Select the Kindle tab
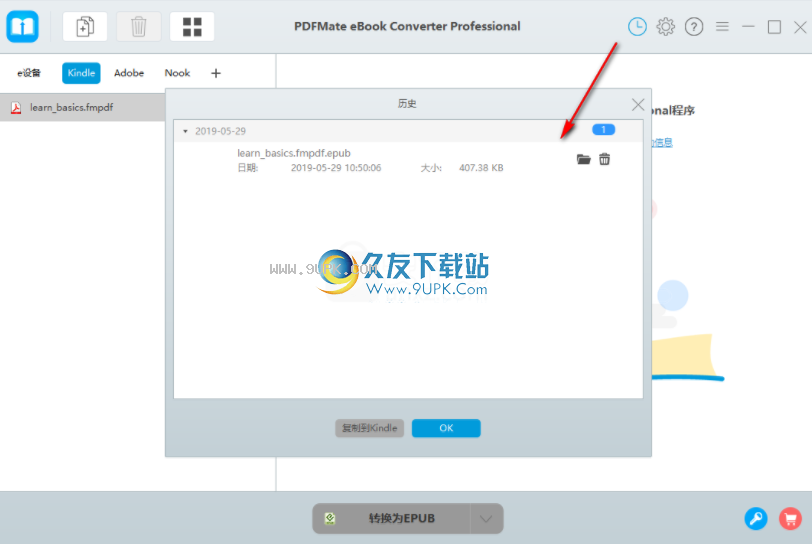 pos(81,73)
